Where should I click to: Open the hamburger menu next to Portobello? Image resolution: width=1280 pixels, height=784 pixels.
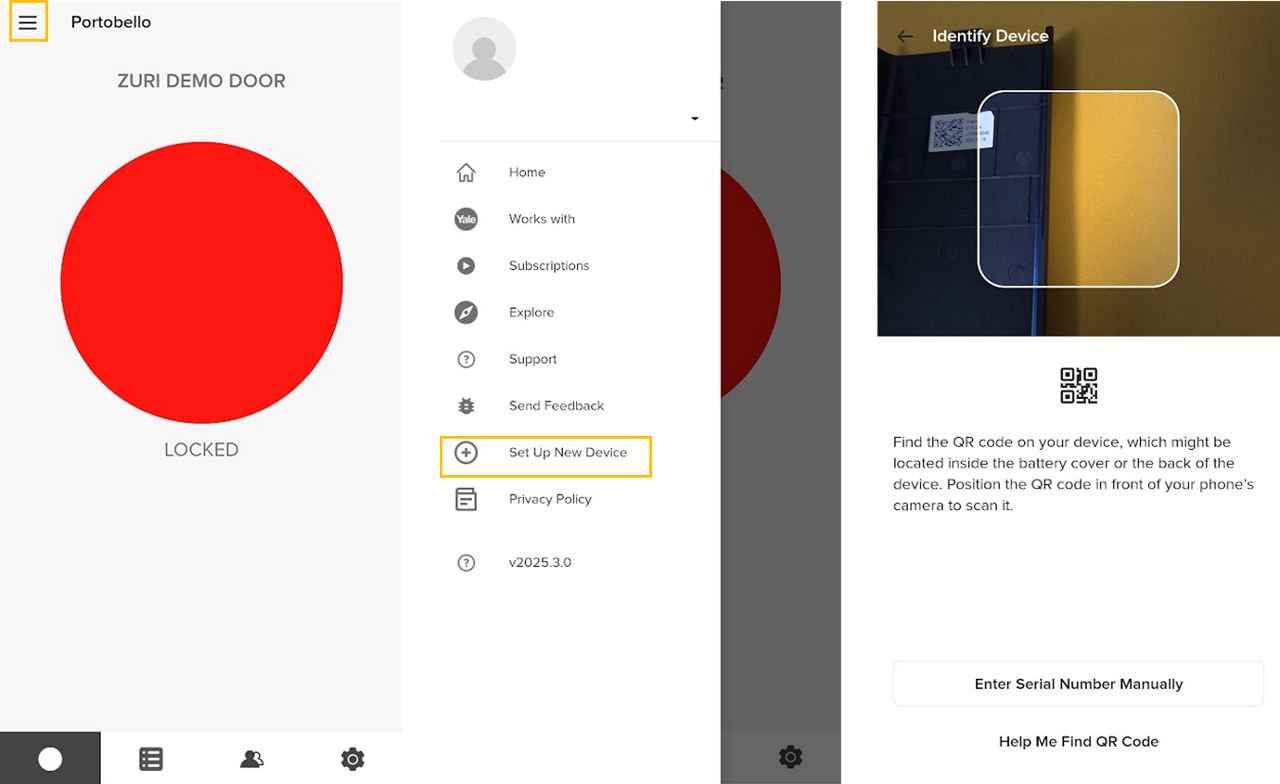pyautogui.click(x=28, y=22)
